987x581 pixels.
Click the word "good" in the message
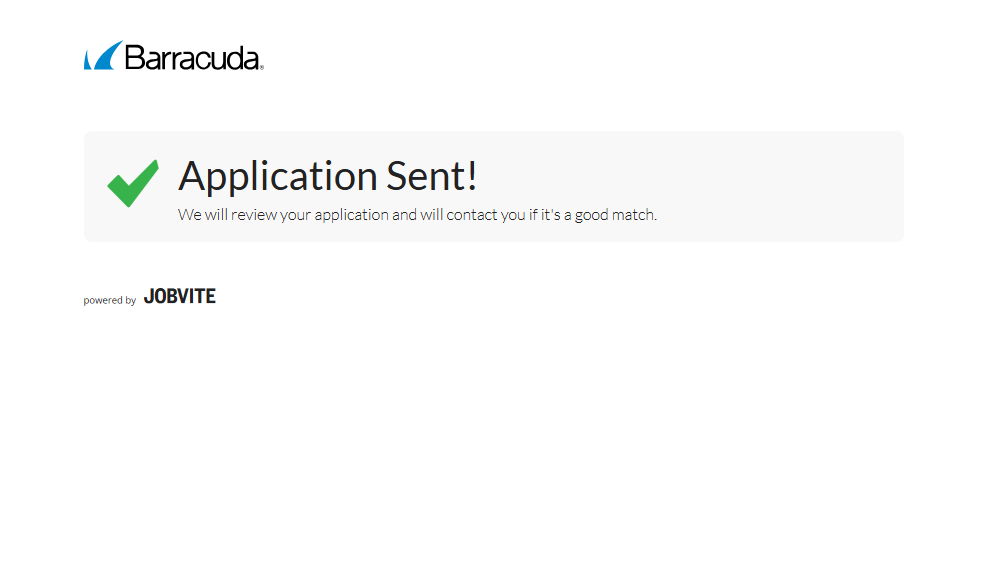[591, 215]
